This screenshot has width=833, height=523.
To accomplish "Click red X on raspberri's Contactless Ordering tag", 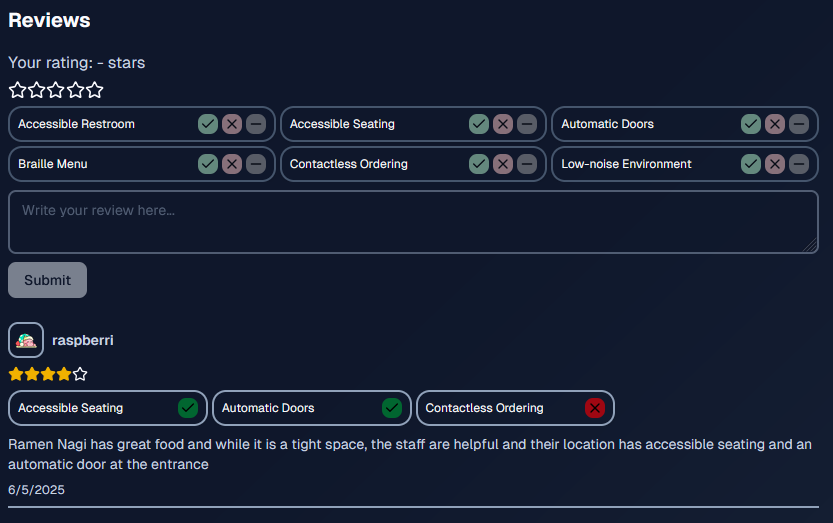I will point(594,408).
